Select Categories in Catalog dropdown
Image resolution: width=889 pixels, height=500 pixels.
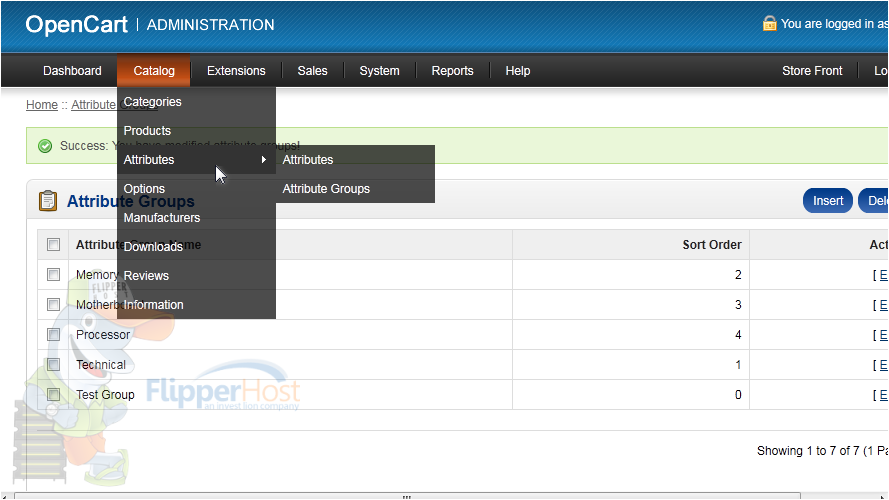[196, 102]
